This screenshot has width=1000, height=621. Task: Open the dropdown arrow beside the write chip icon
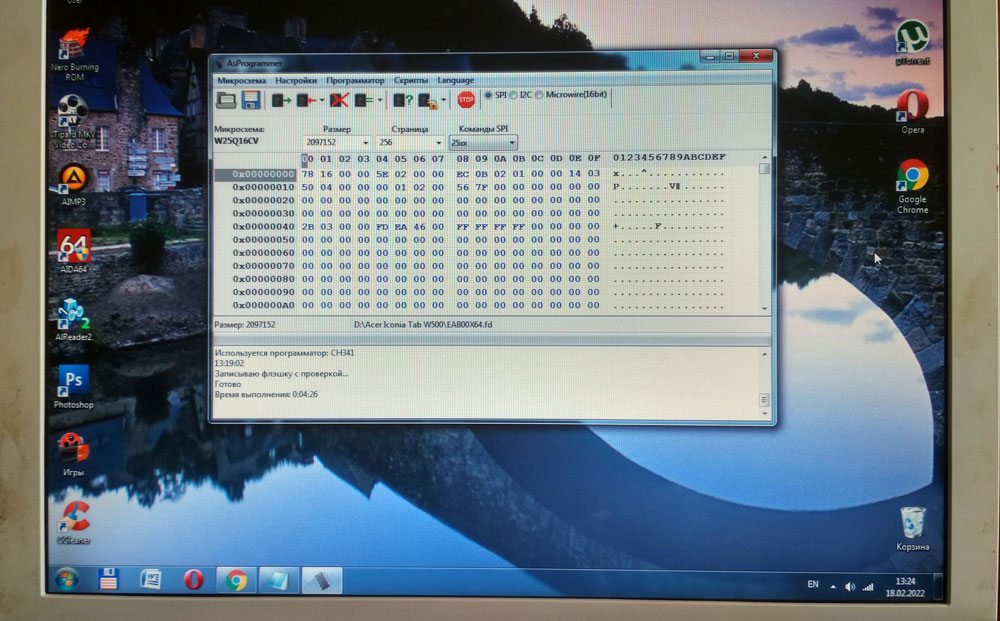[321, 101]
